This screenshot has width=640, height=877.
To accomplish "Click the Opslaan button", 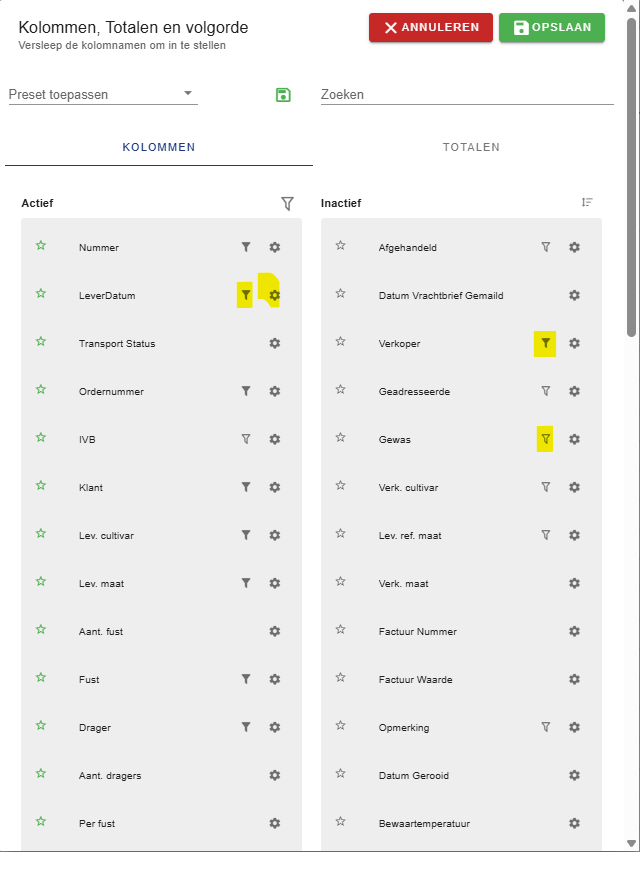I will pos(552,28).
